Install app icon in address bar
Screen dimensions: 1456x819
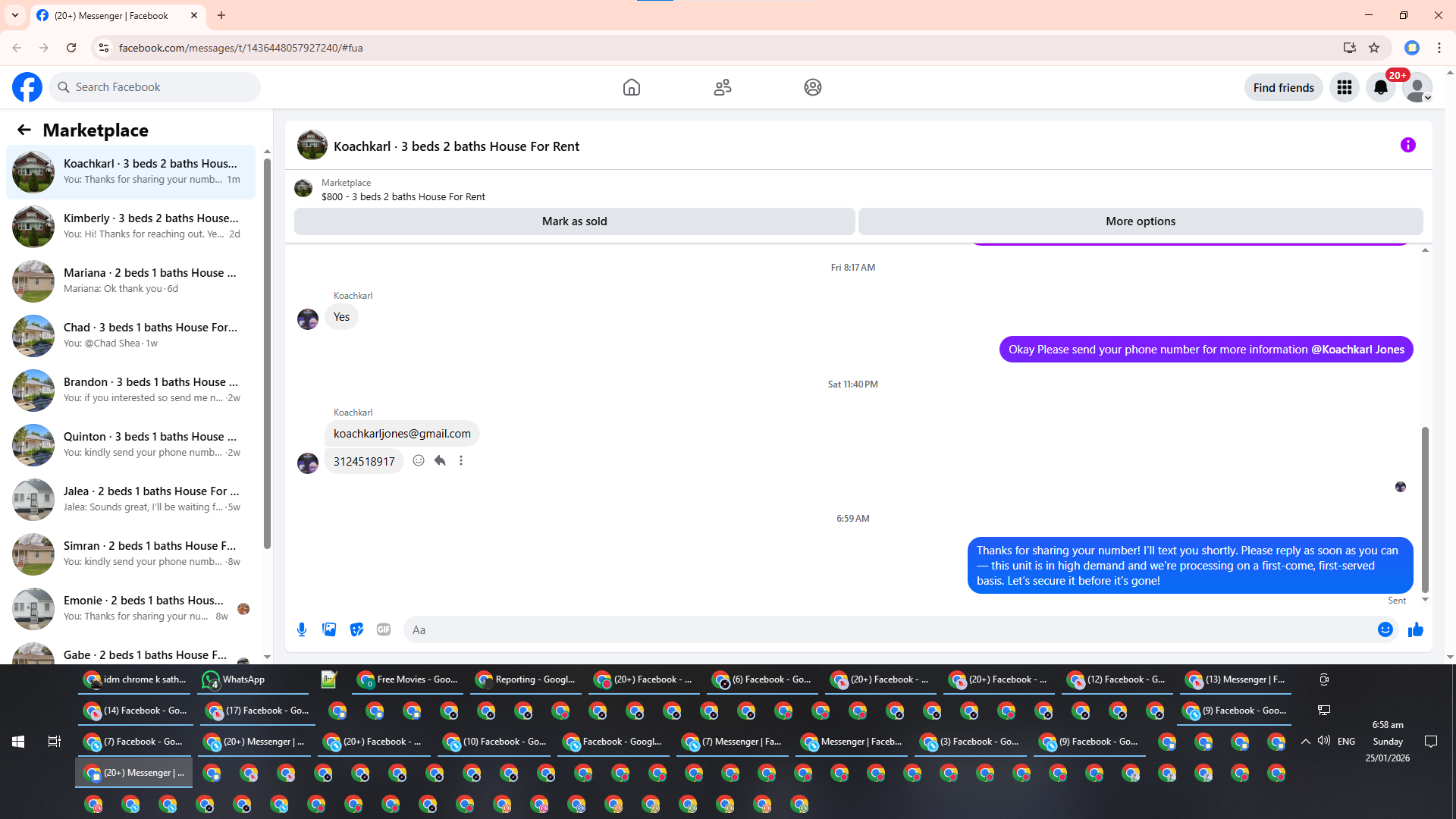tap(1350, 48)
